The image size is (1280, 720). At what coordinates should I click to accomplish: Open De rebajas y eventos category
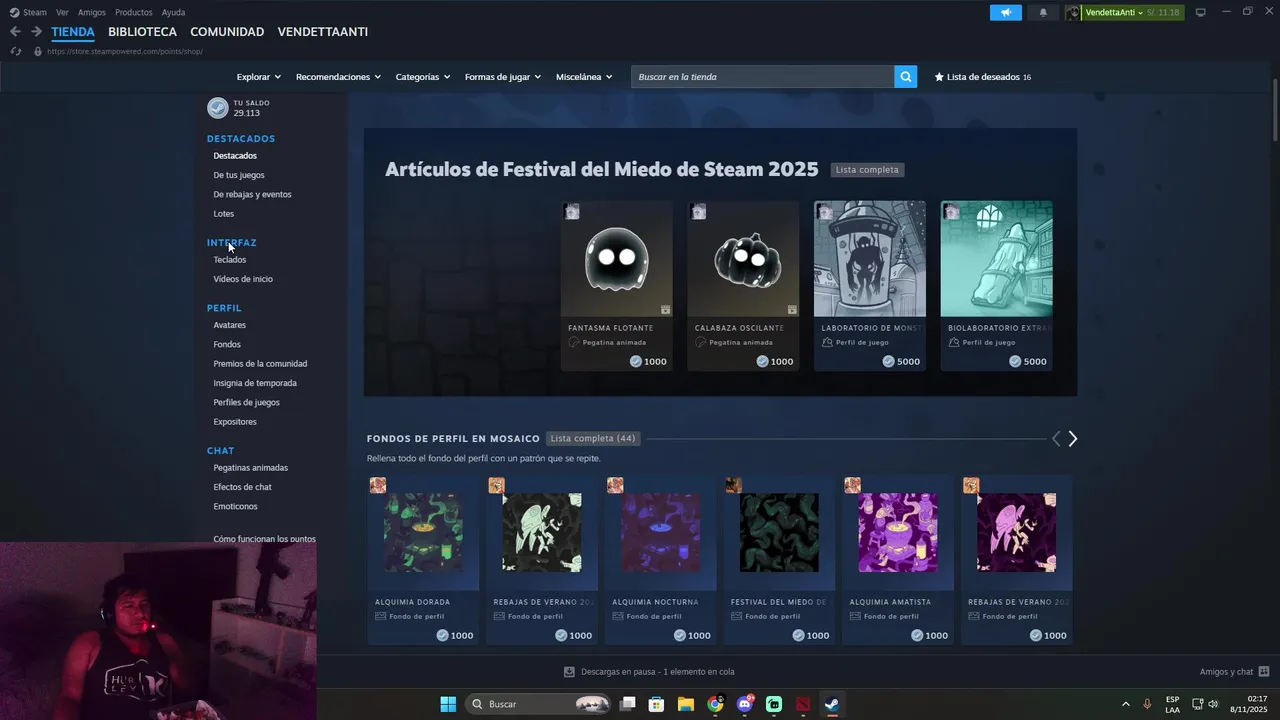tap(252, 194)
